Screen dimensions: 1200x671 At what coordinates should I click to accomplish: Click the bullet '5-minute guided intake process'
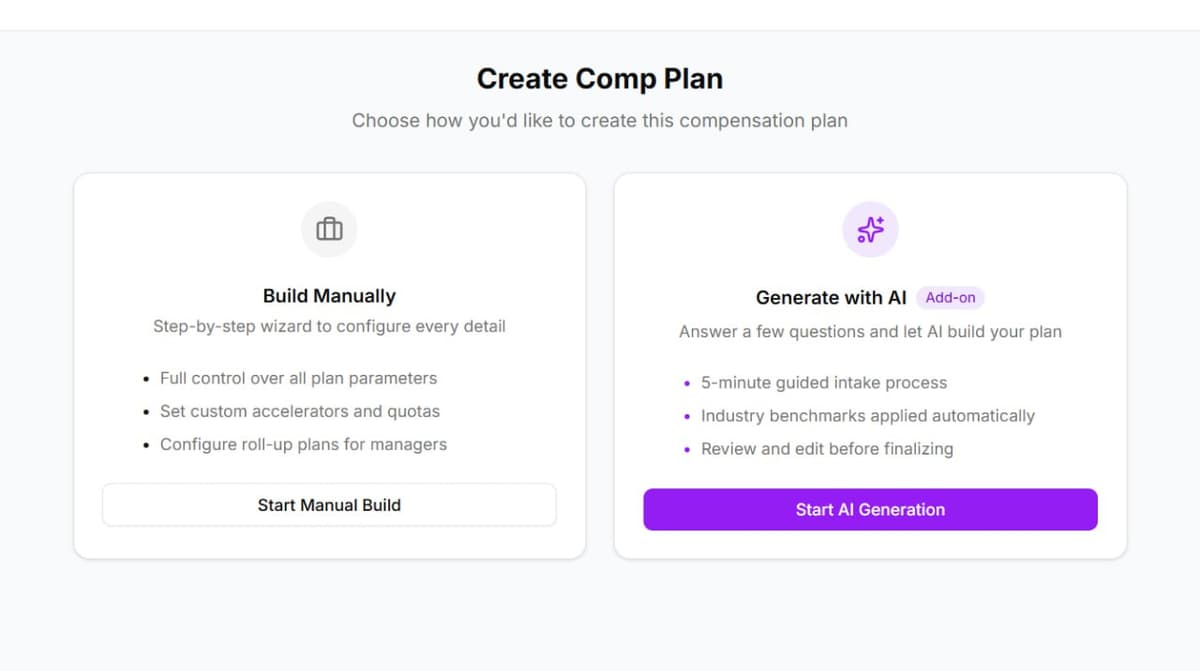point(823,382)
